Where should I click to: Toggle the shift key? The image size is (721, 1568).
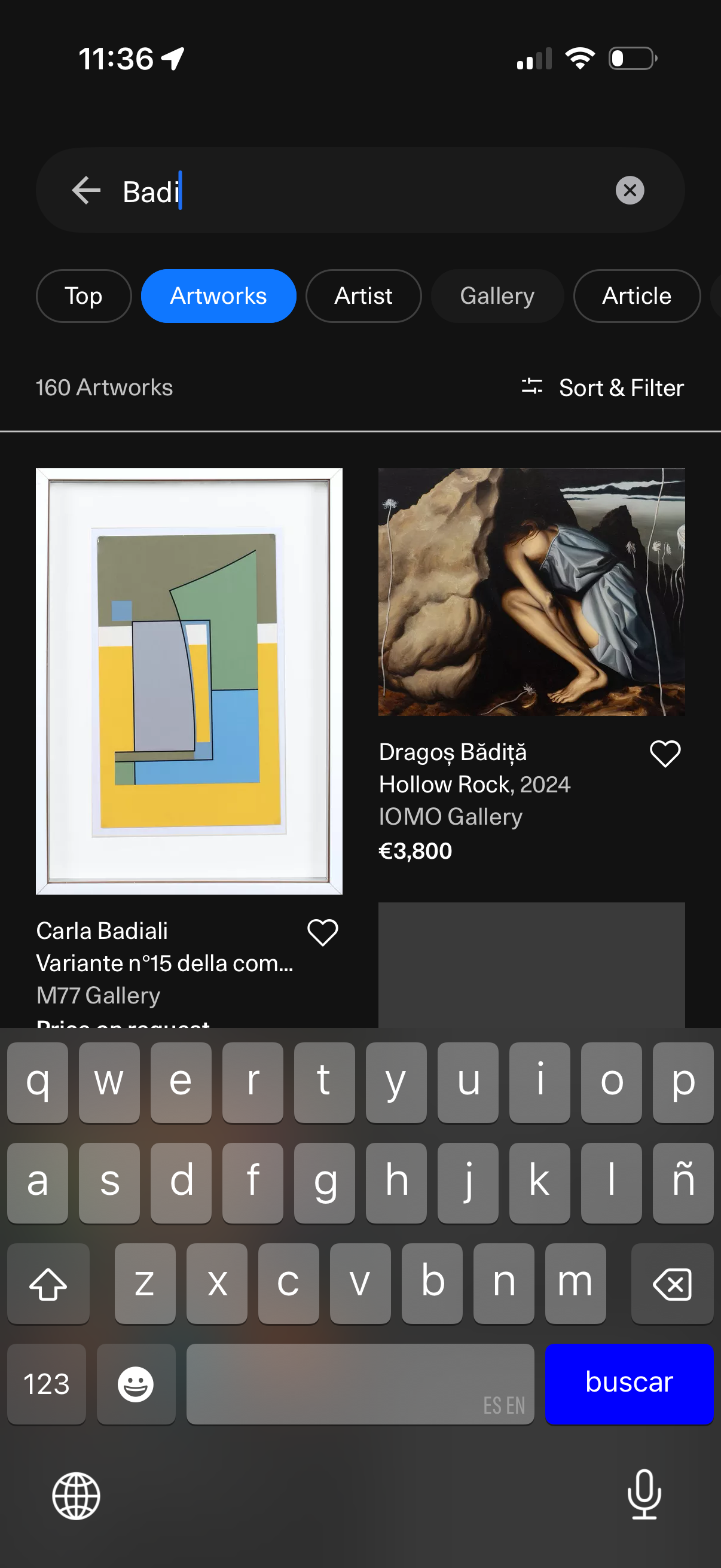point(48,1283)
